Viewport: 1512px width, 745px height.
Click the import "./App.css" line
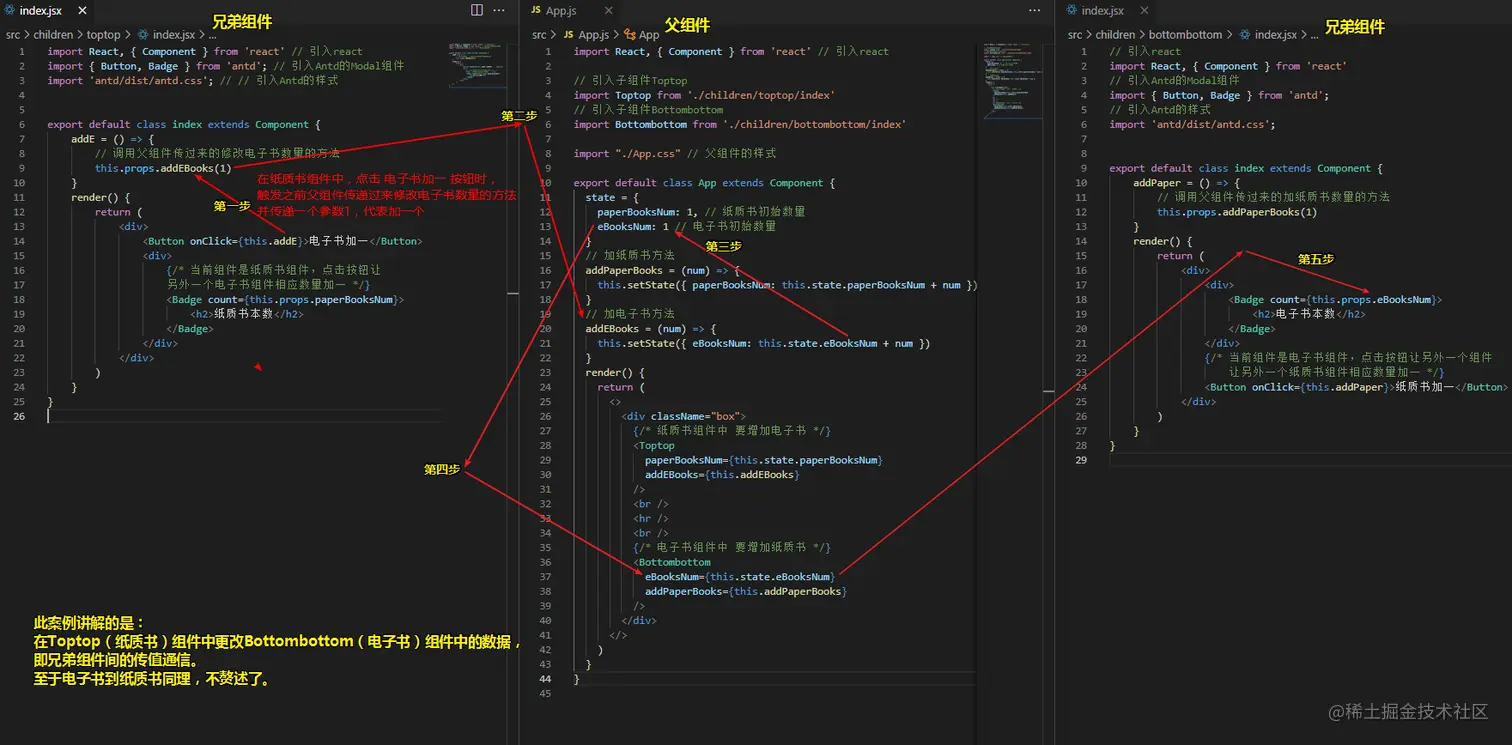[675, 153]
